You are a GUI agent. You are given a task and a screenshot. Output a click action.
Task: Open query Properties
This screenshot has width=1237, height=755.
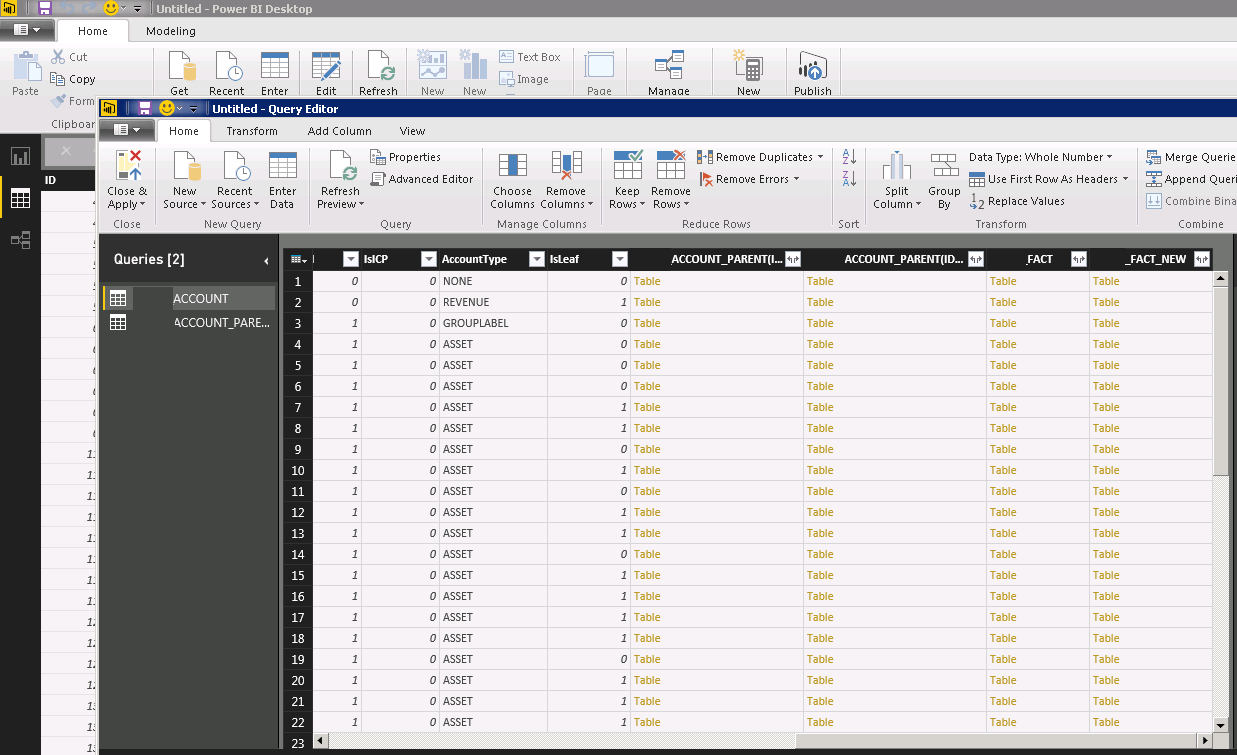click(406, 157)
